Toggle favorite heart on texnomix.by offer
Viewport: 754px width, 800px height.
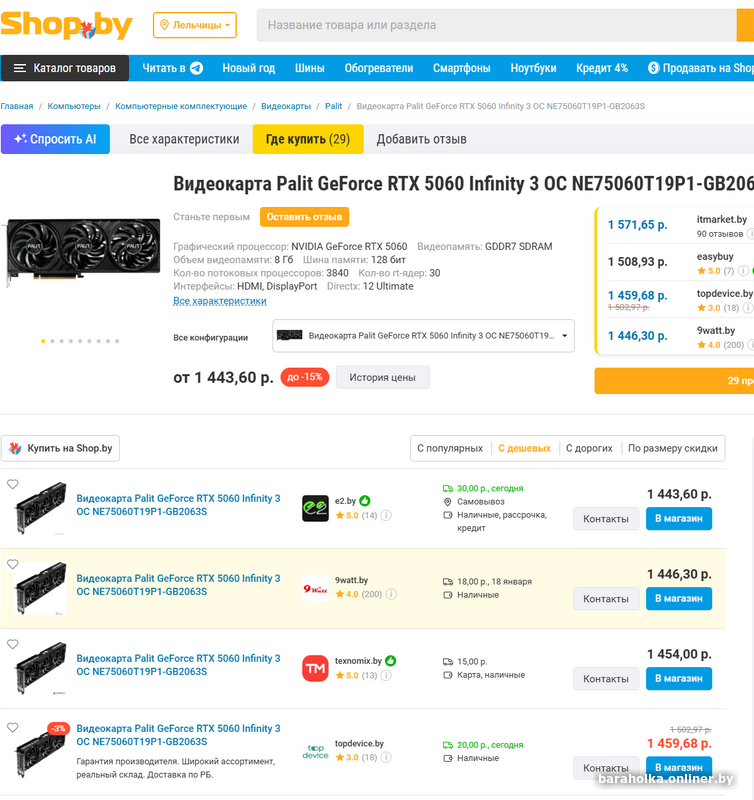coord(13,644)
